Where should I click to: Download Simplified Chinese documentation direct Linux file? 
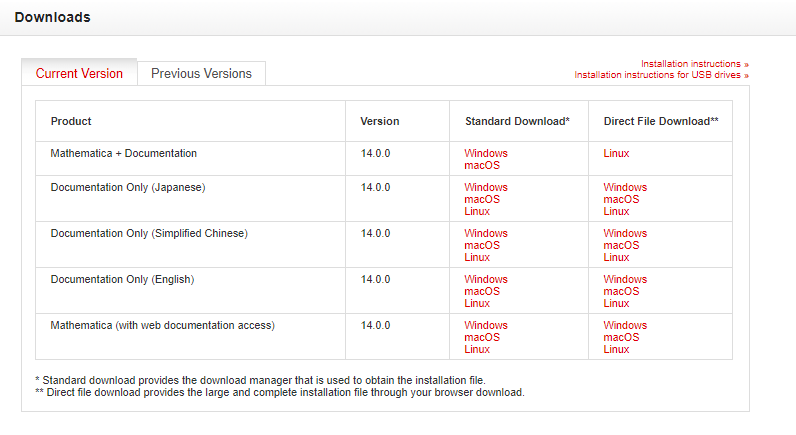(x=616, y=257)
